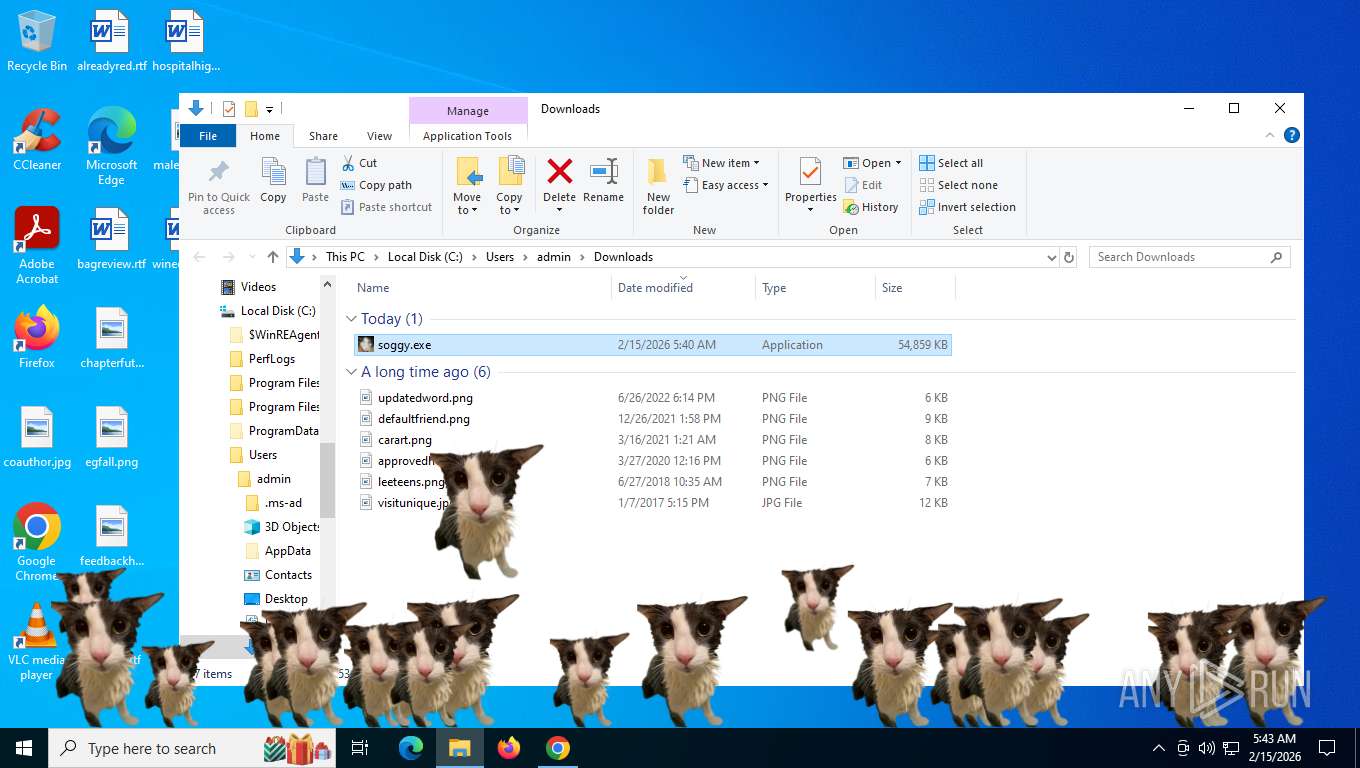
Task: Switch to View ribbon tab
Action: tap(379, 136)
